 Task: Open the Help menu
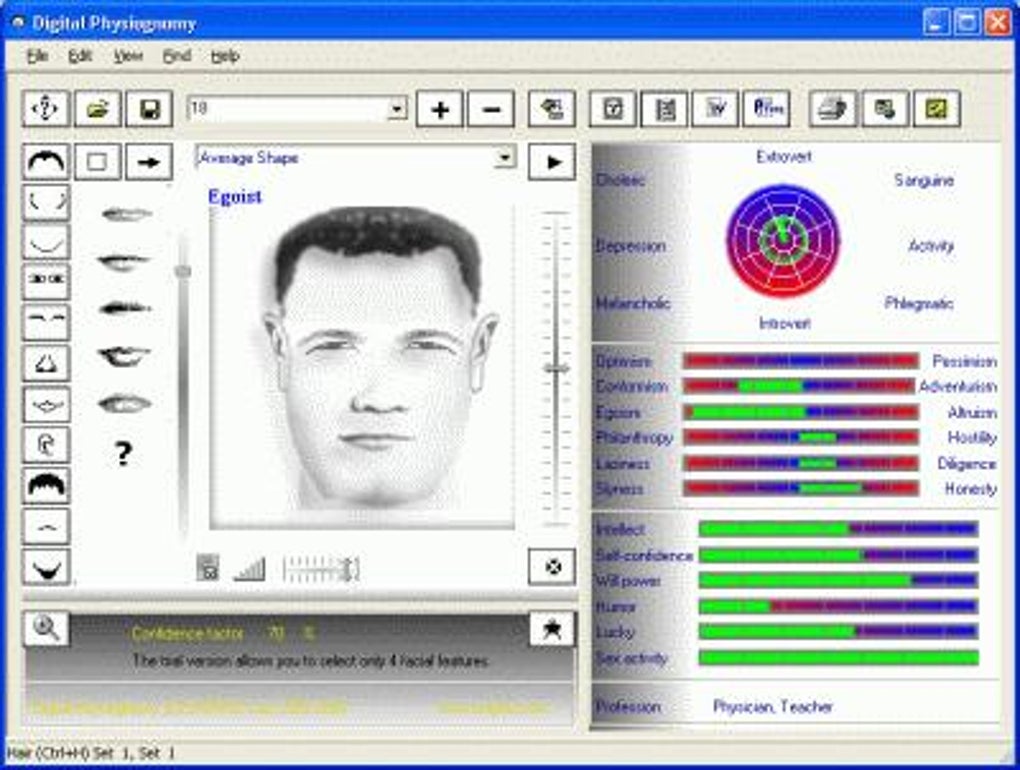click(225, 57)
